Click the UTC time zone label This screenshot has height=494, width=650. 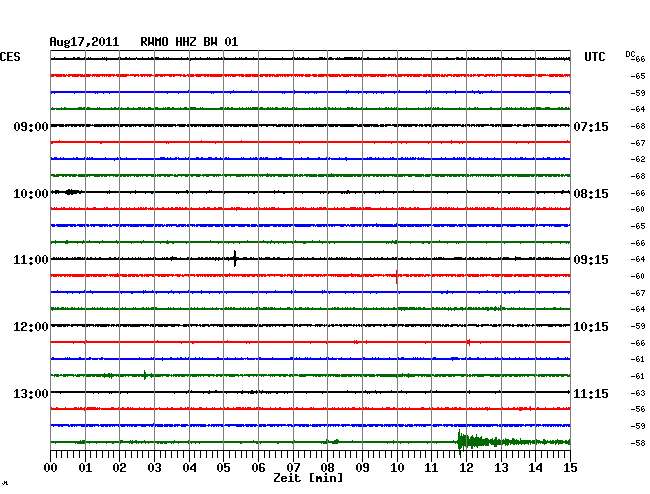[594, 57]
